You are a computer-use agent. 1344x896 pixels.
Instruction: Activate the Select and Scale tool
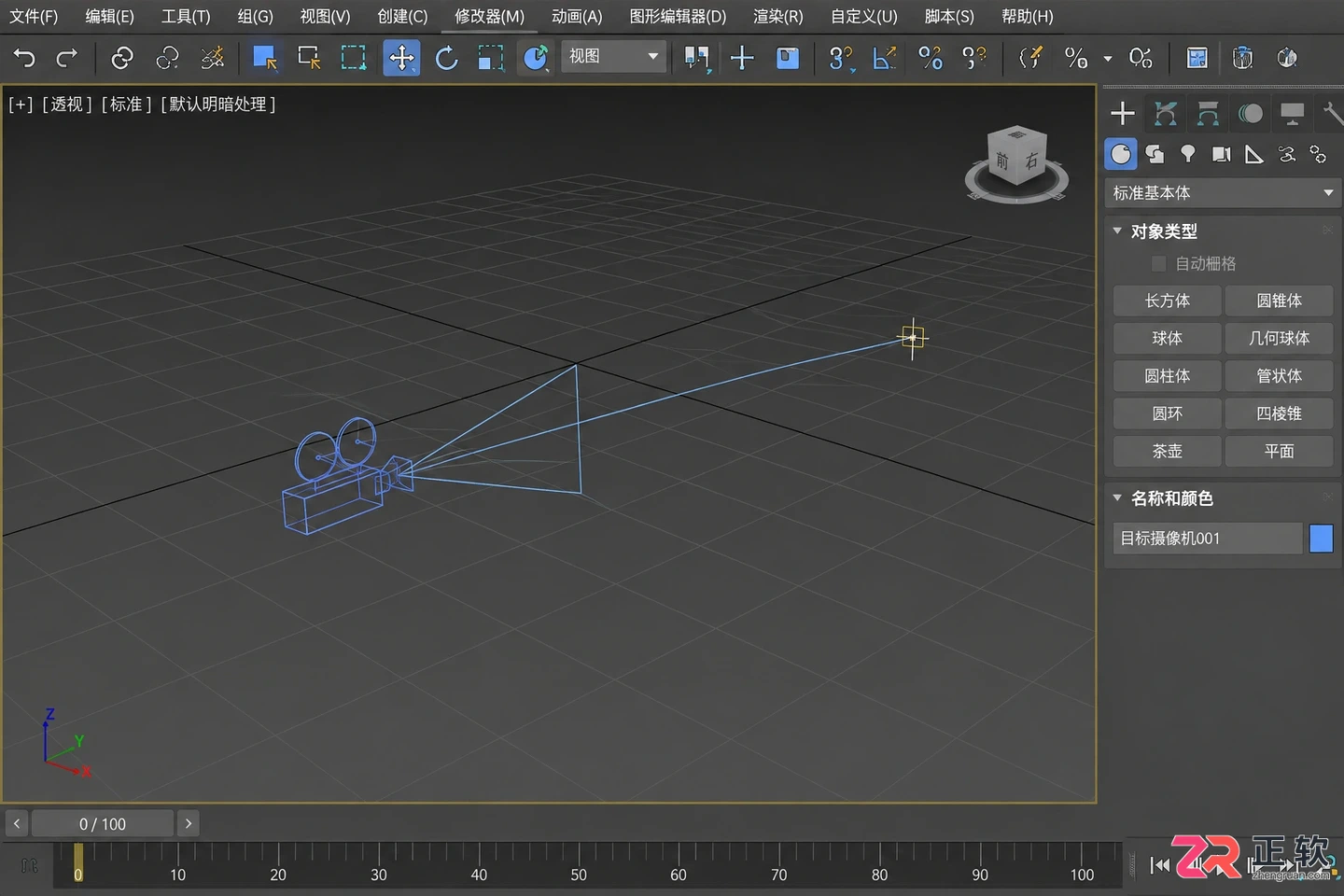(x=490, y=58)
